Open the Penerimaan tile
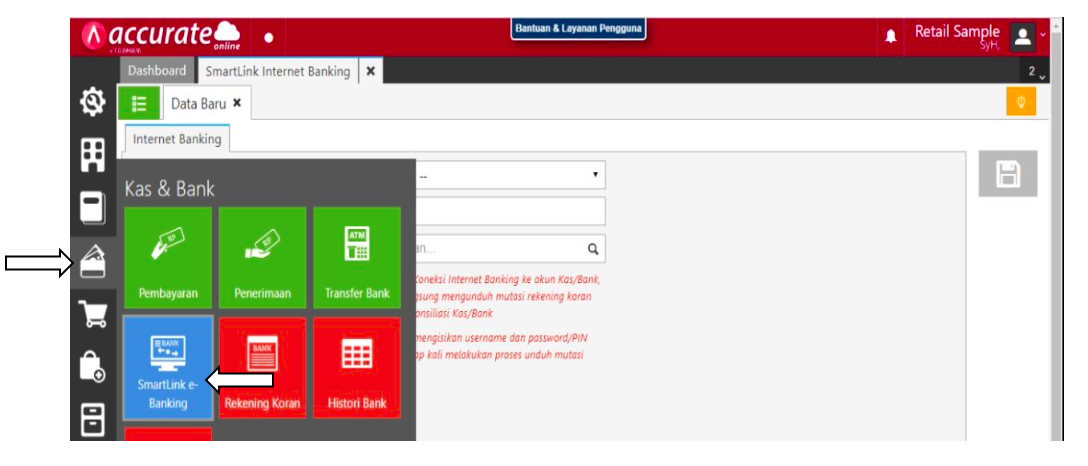 [262, 257]
